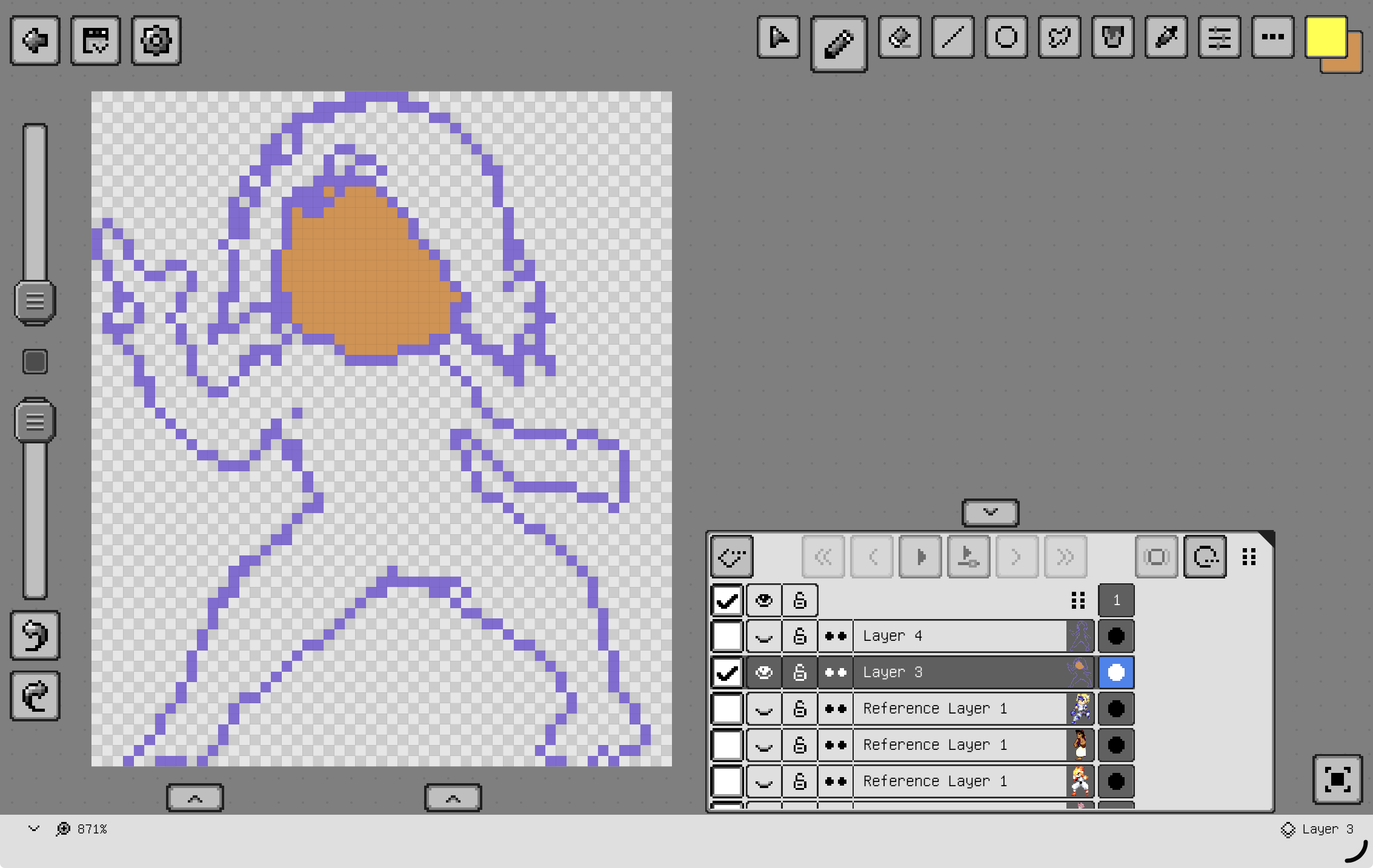
Task: Click the yellow foreground color swatch
Action: coord(1325,36)
